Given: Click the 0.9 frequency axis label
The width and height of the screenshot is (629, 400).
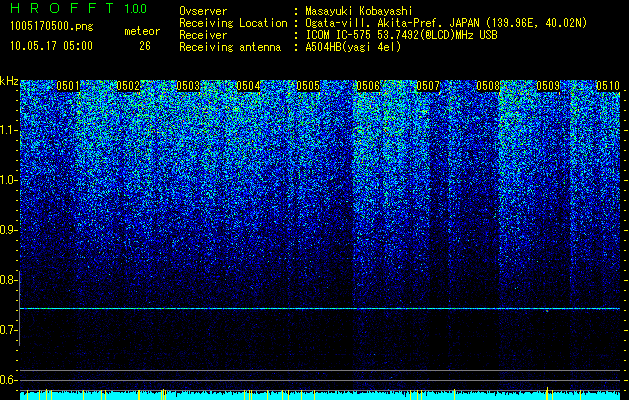Looking at the screenshot, I should (8, 230).
